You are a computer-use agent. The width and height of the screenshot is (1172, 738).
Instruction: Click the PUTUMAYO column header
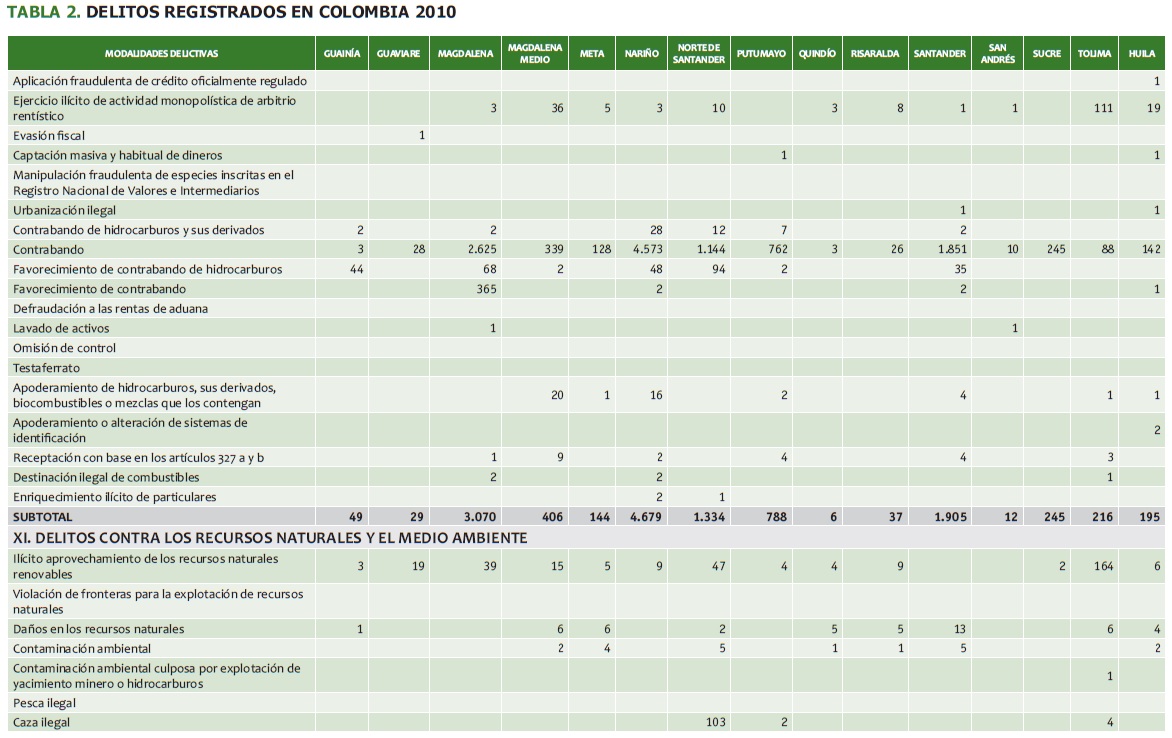(x=761, y=54)
